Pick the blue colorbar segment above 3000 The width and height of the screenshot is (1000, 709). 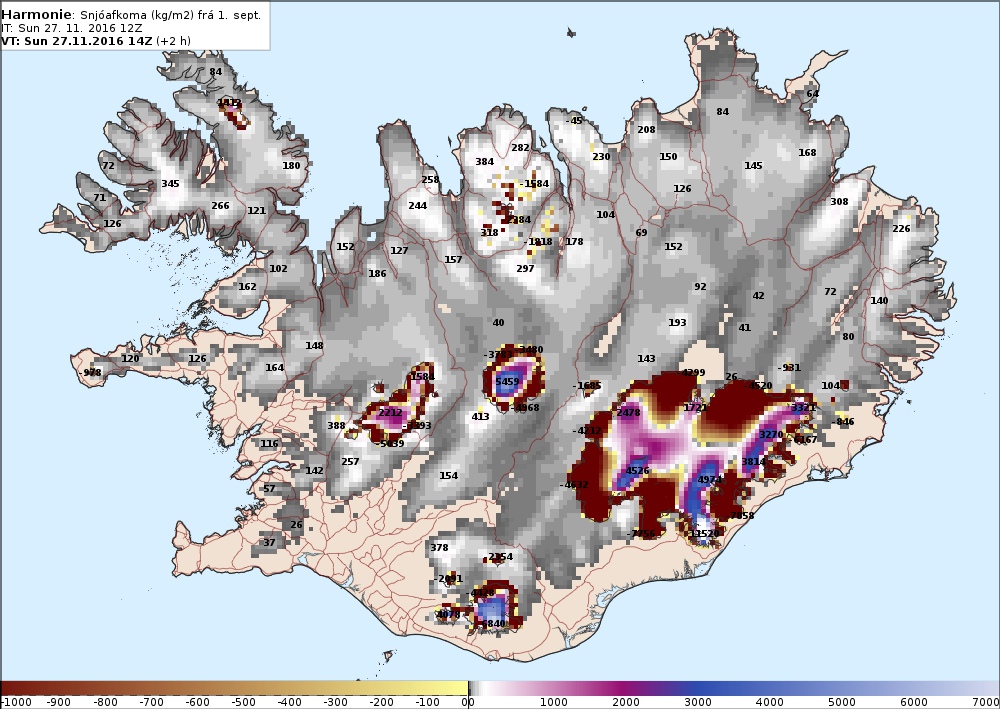698,688
